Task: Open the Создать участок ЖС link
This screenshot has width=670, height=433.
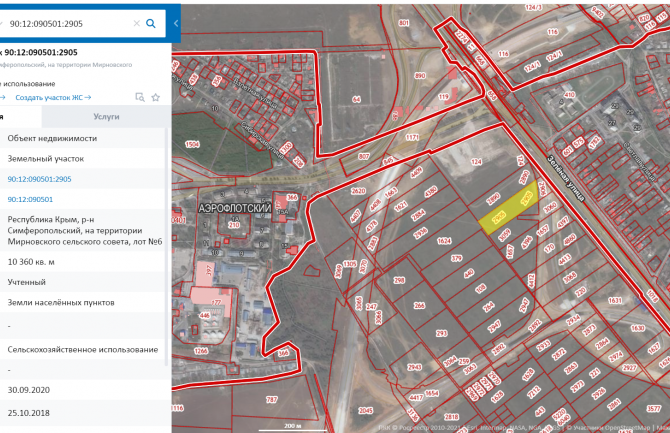Action: click(x=53, y=97)
